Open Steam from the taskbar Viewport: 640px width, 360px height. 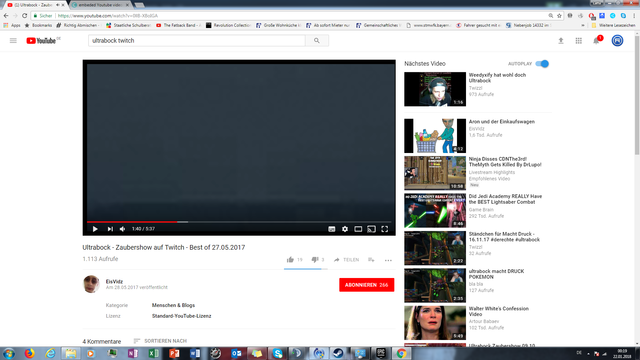(x=338, y=353)
